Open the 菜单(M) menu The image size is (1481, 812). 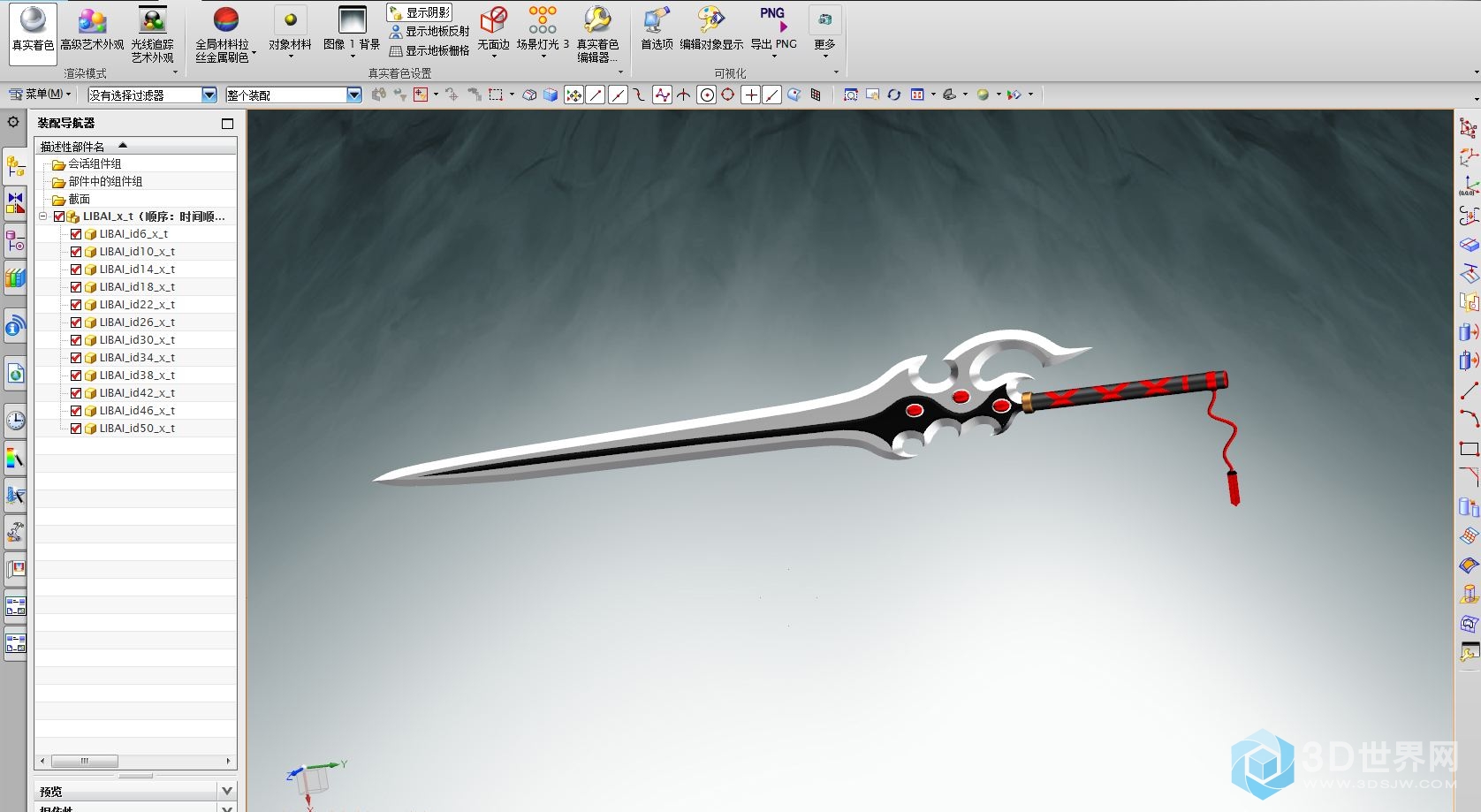pos(39,94)
